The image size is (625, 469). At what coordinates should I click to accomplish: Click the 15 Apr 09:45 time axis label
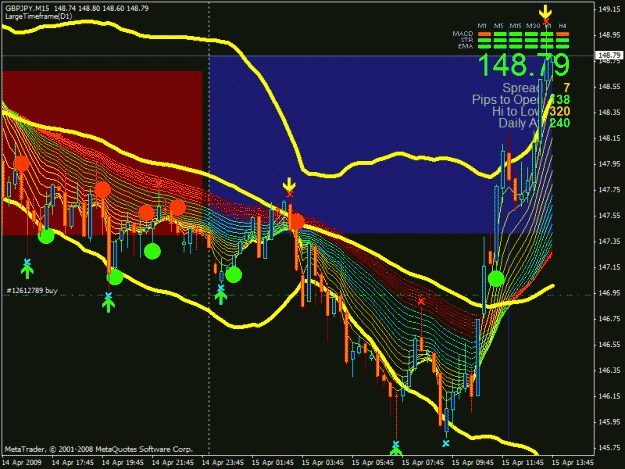pos(473,463)
